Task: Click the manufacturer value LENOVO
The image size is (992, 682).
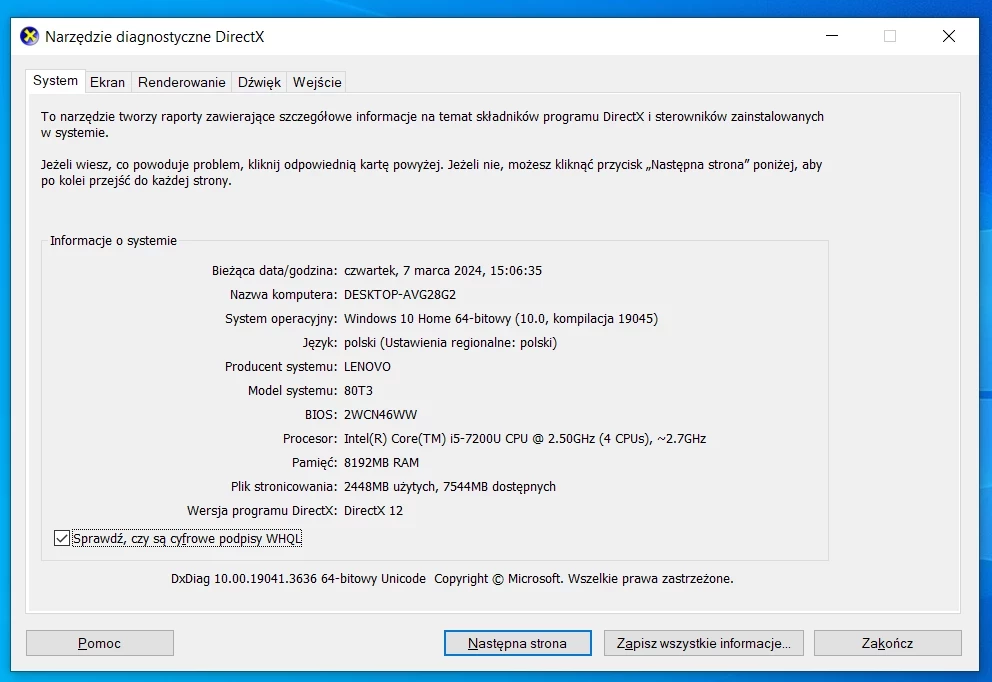Action: (x=368, y=367)
